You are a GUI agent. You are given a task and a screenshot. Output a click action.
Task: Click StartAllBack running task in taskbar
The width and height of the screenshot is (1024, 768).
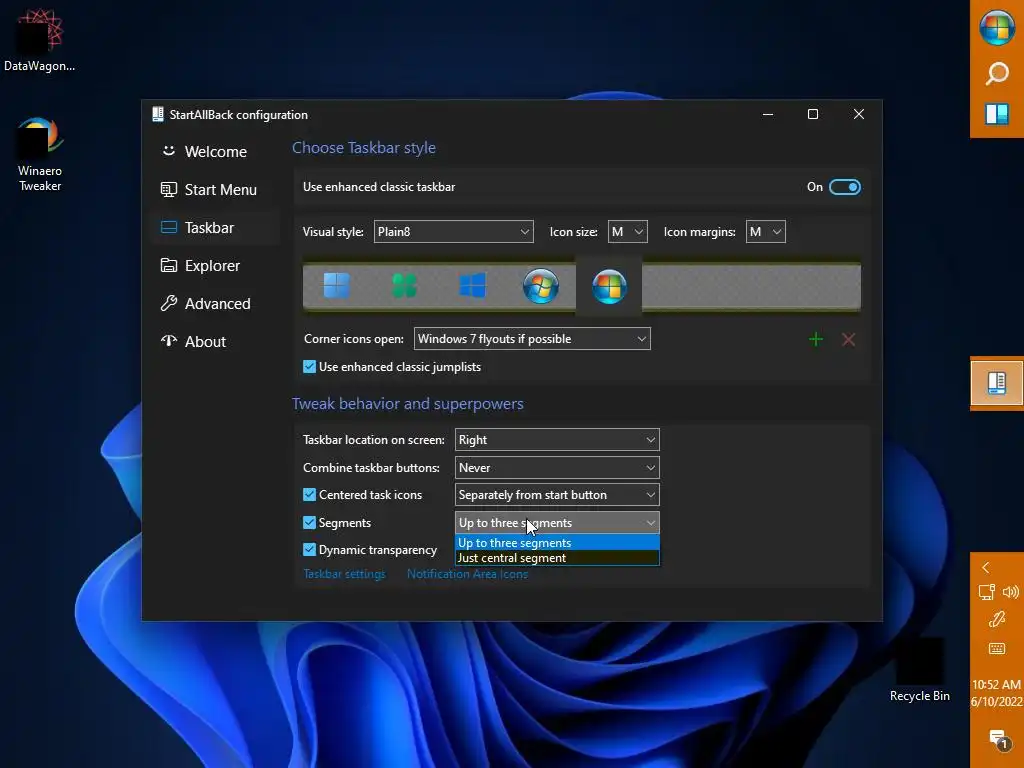click(x=997, y=383)
